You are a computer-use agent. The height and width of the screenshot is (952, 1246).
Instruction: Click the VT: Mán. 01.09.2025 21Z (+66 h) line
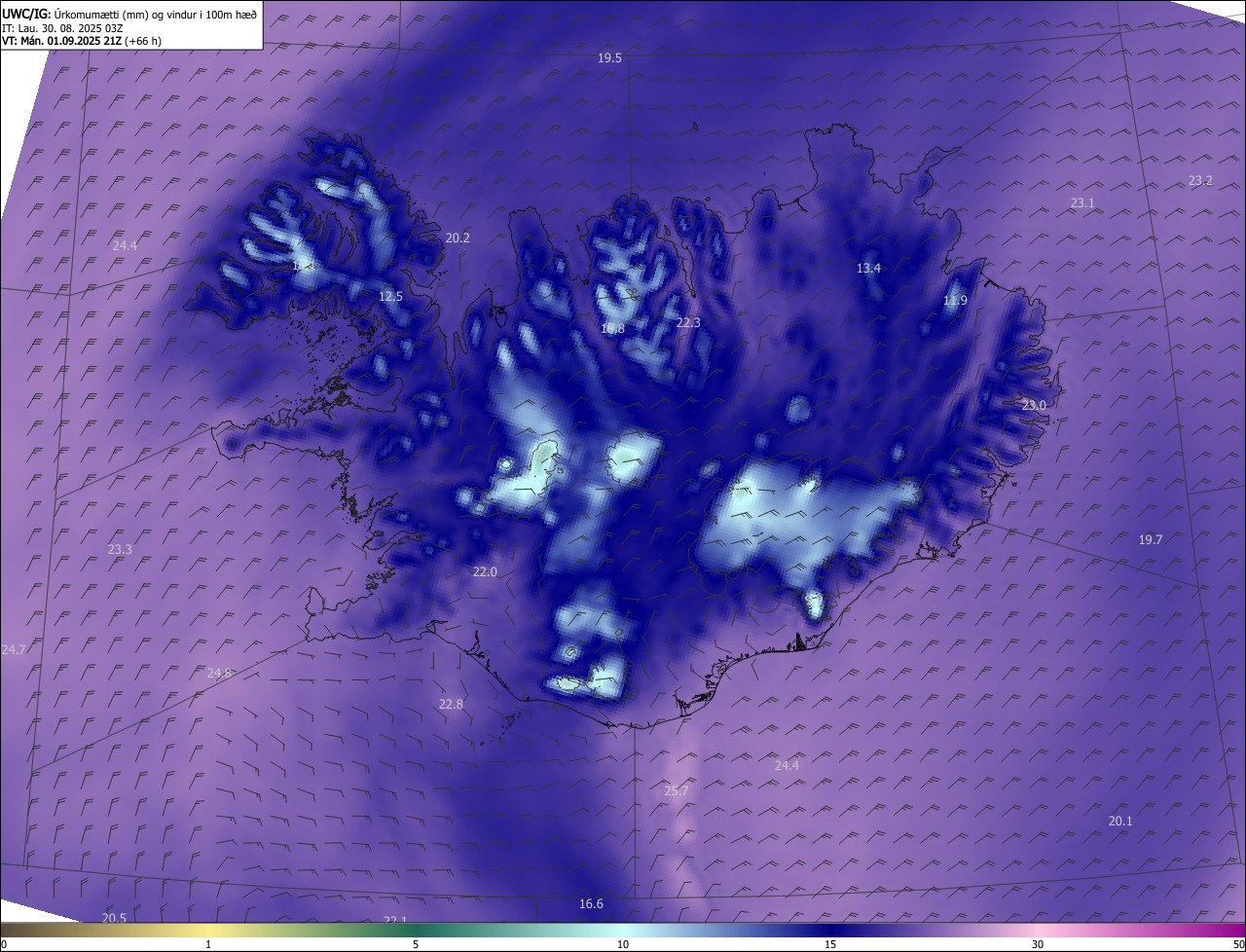(82, 41)
